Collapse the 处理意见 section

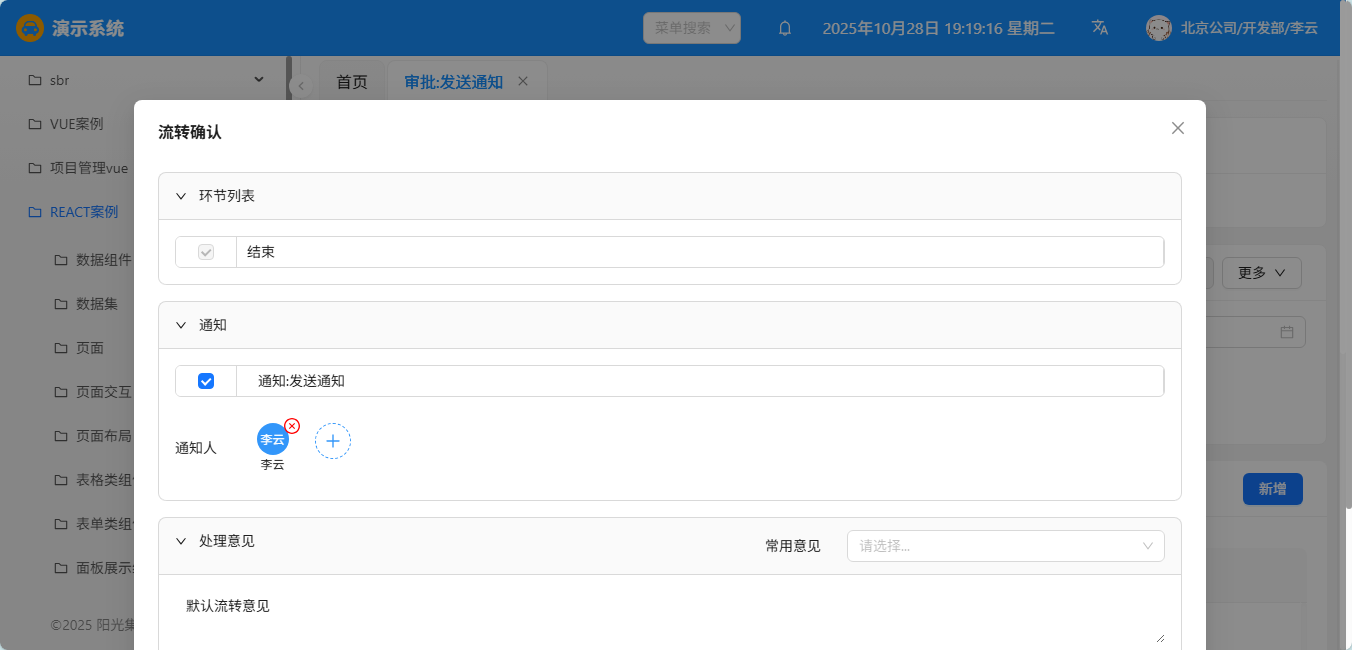click(181, 541)
